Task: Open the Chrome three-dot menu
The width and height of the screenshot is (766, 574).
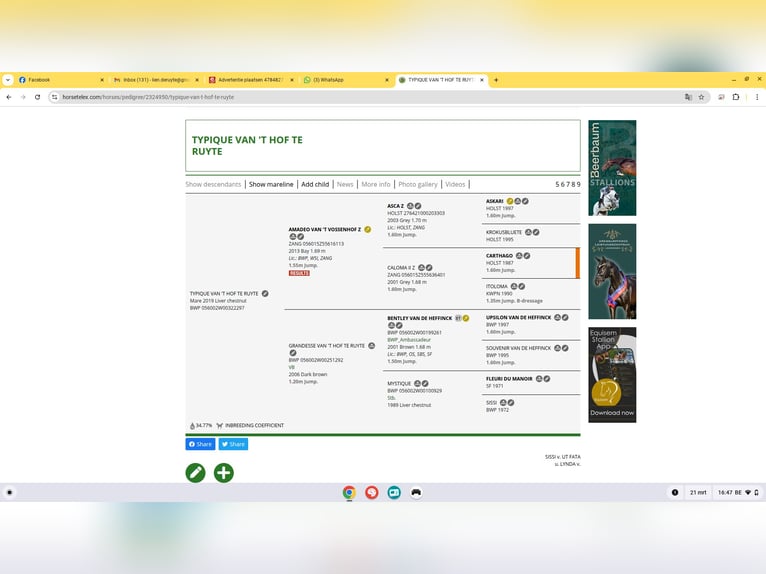Action: pos(755,97)
